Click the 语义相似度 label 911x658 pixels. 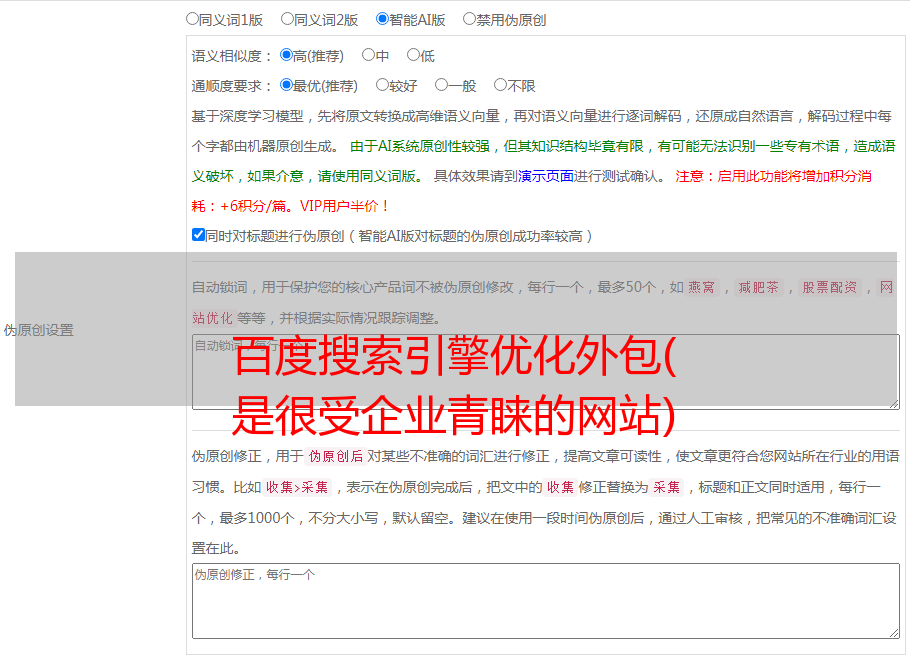coord(232,56)
